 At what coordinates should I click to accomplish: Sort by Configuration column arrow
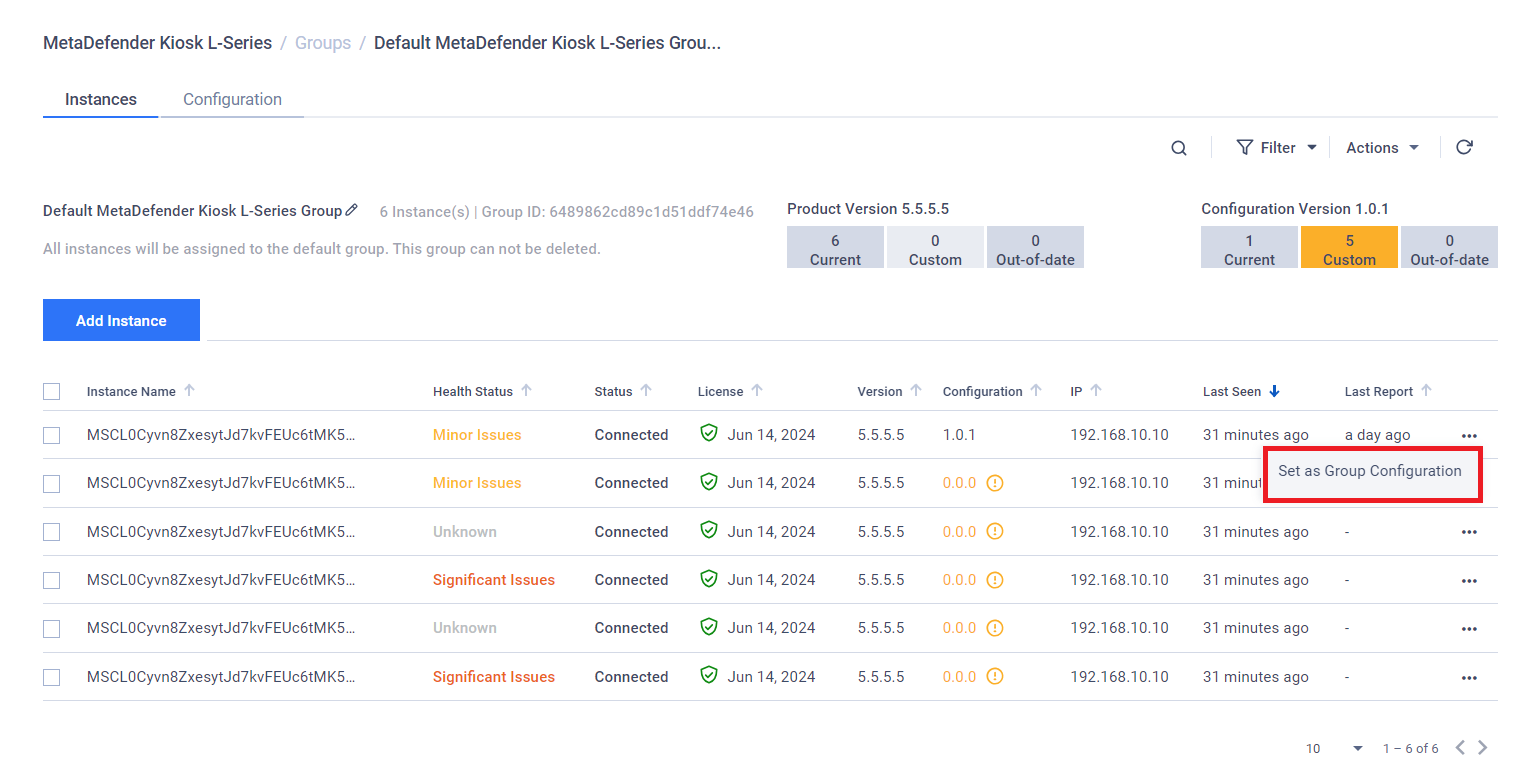(1036, 391)
